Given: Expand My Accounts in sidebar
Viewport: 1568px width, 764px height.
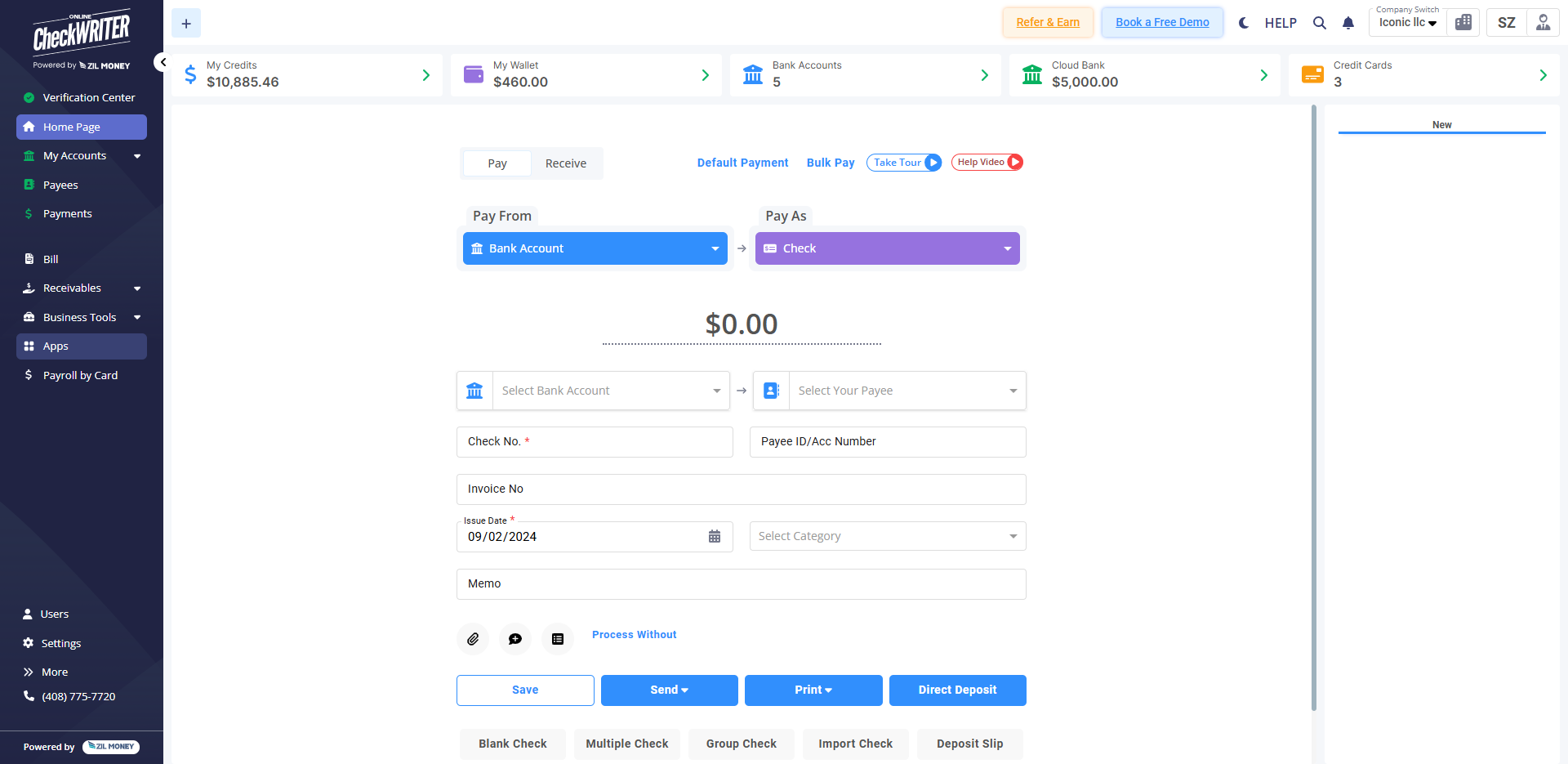Looking at the screenshot, I should click(x=82, y=156).
